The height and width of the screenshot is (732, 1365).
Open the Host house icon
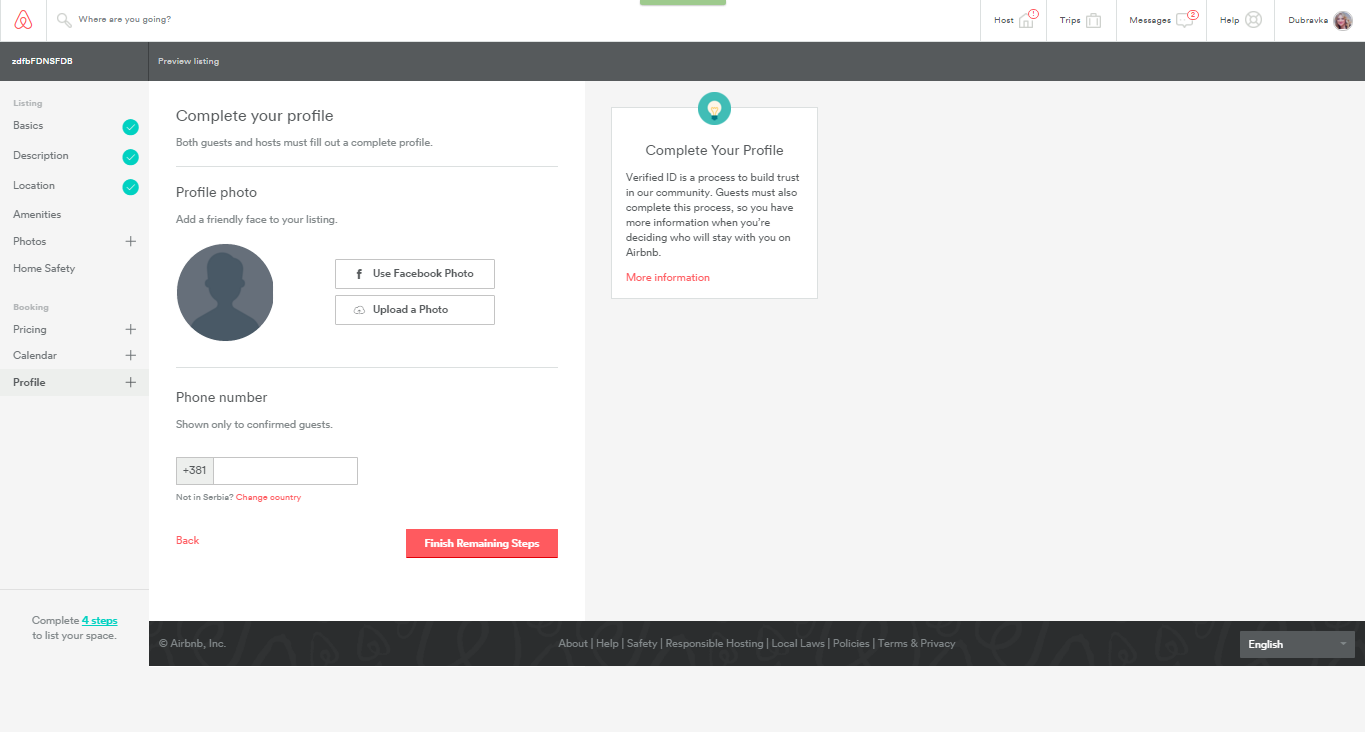click(x=1027, y=20)
